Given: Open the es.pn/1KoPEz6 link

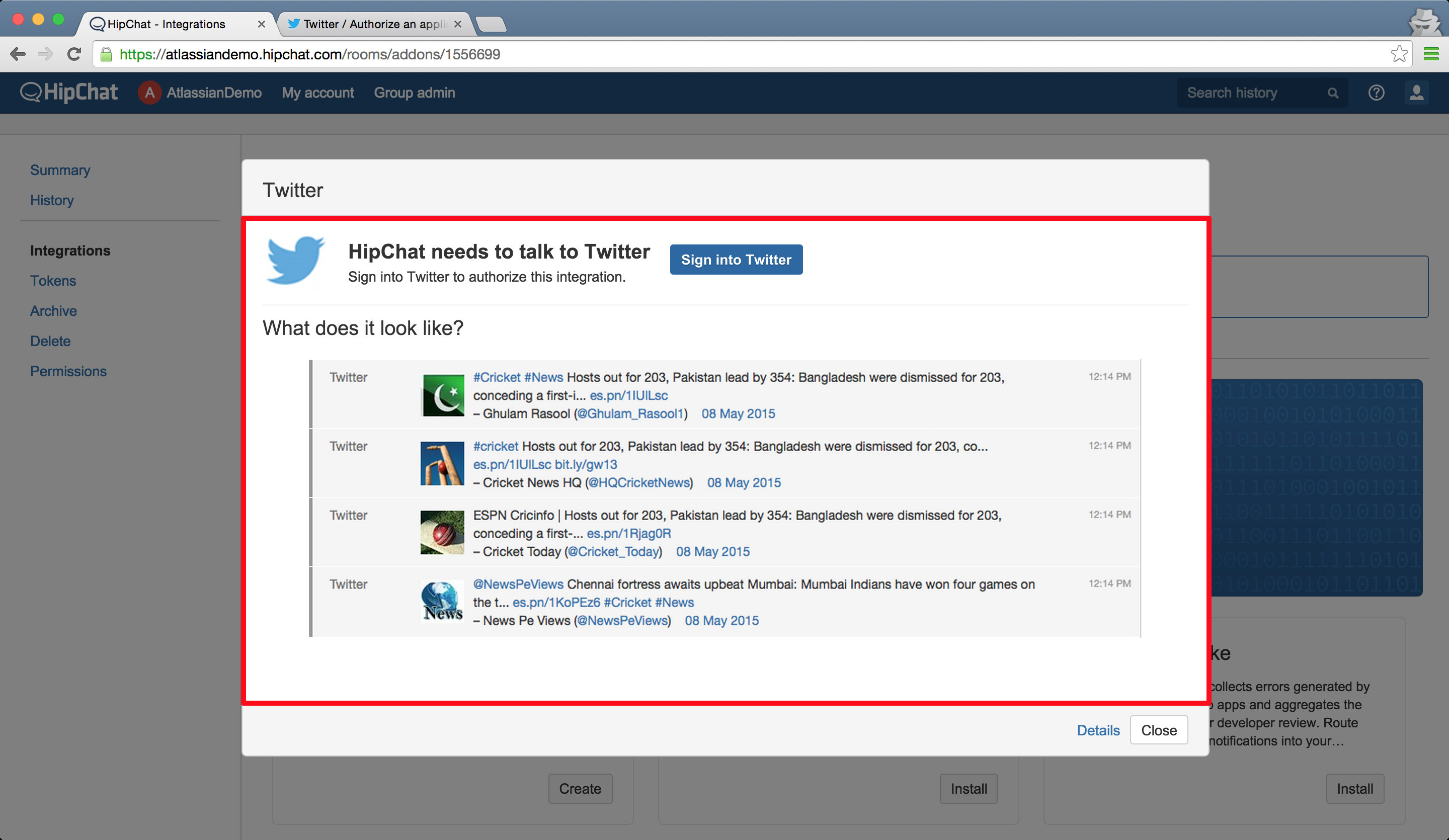Looking at the screenshot, I should (556, 603).
